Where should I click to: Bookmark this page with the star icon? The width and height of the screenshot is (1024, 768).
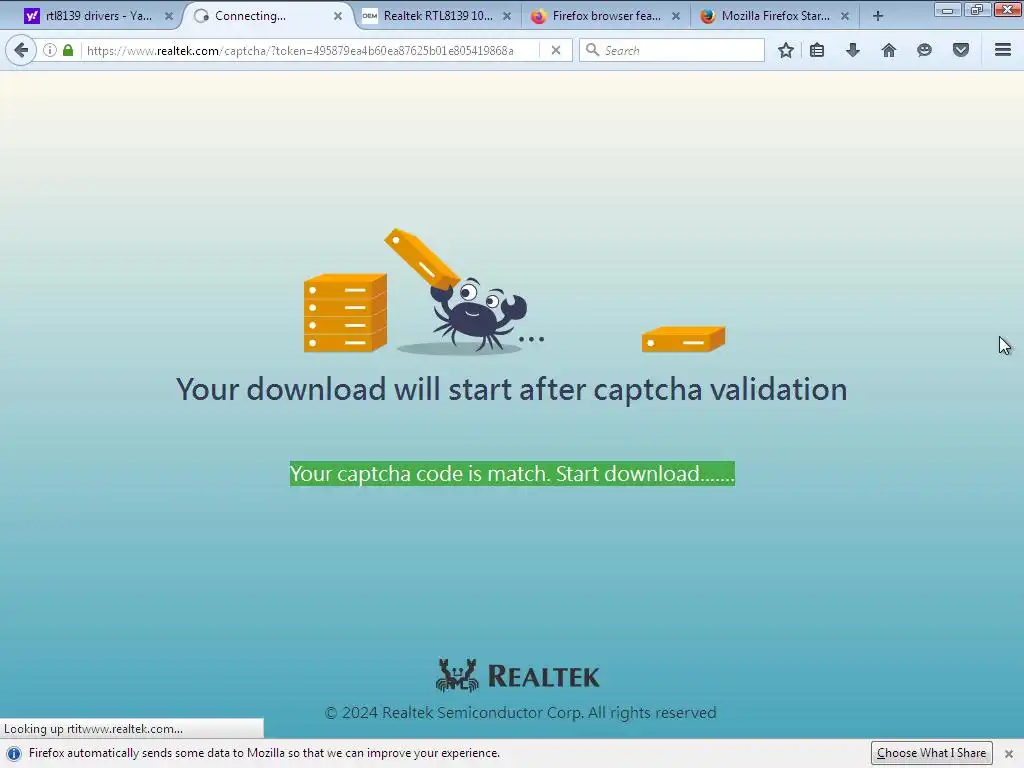[786, 50]
